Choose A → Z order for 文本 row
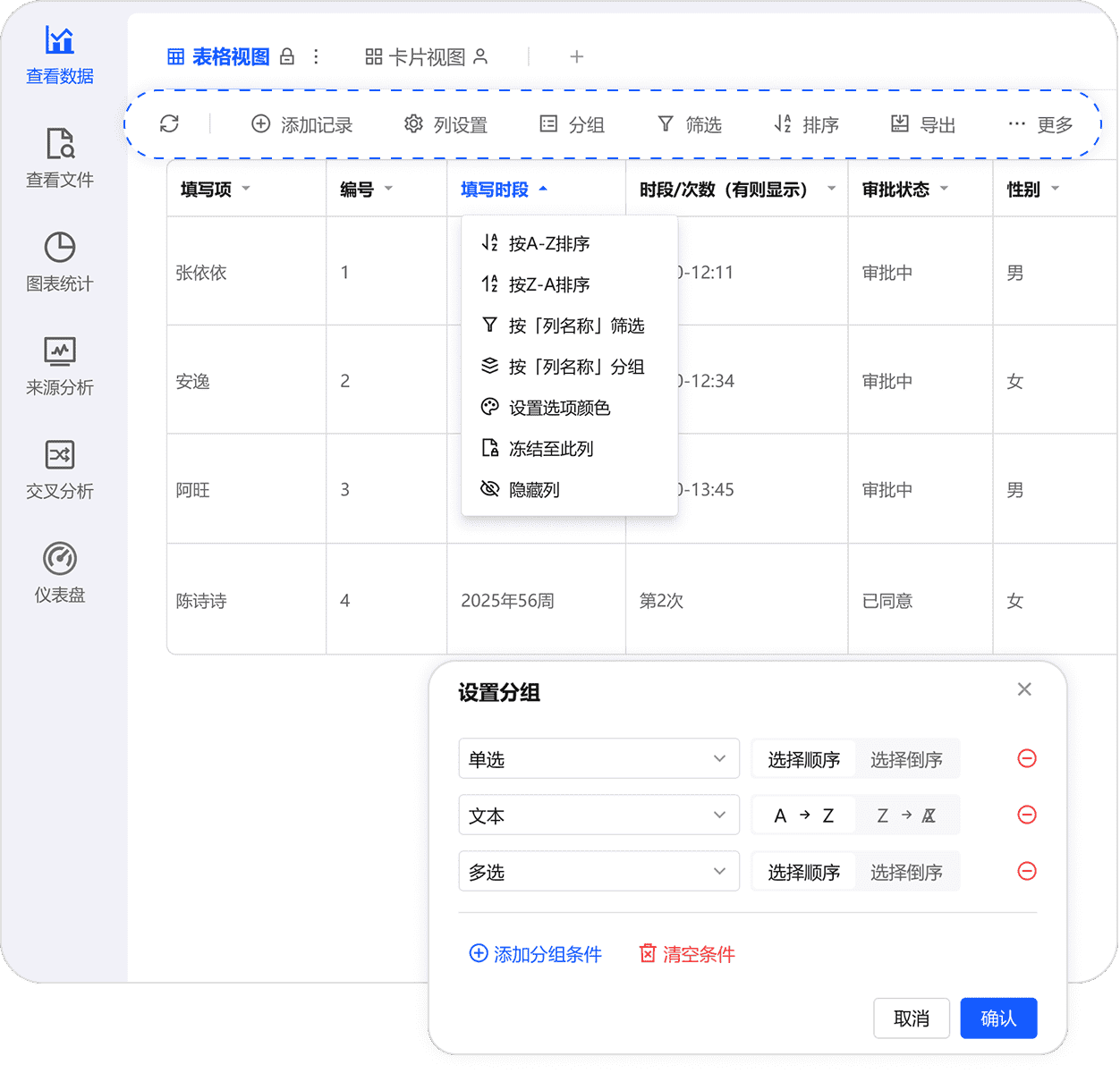Viewport: 1120px width, 1073px height. (x=803, y=815)
